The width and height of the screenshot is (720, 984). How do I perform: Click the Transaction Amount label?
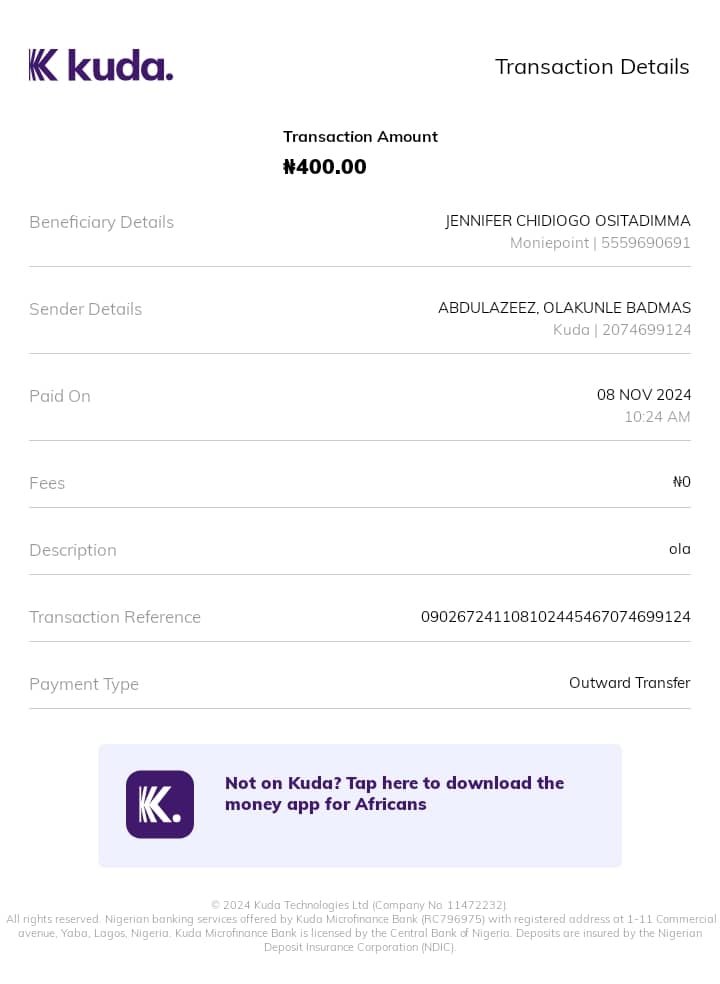[360, 137]
